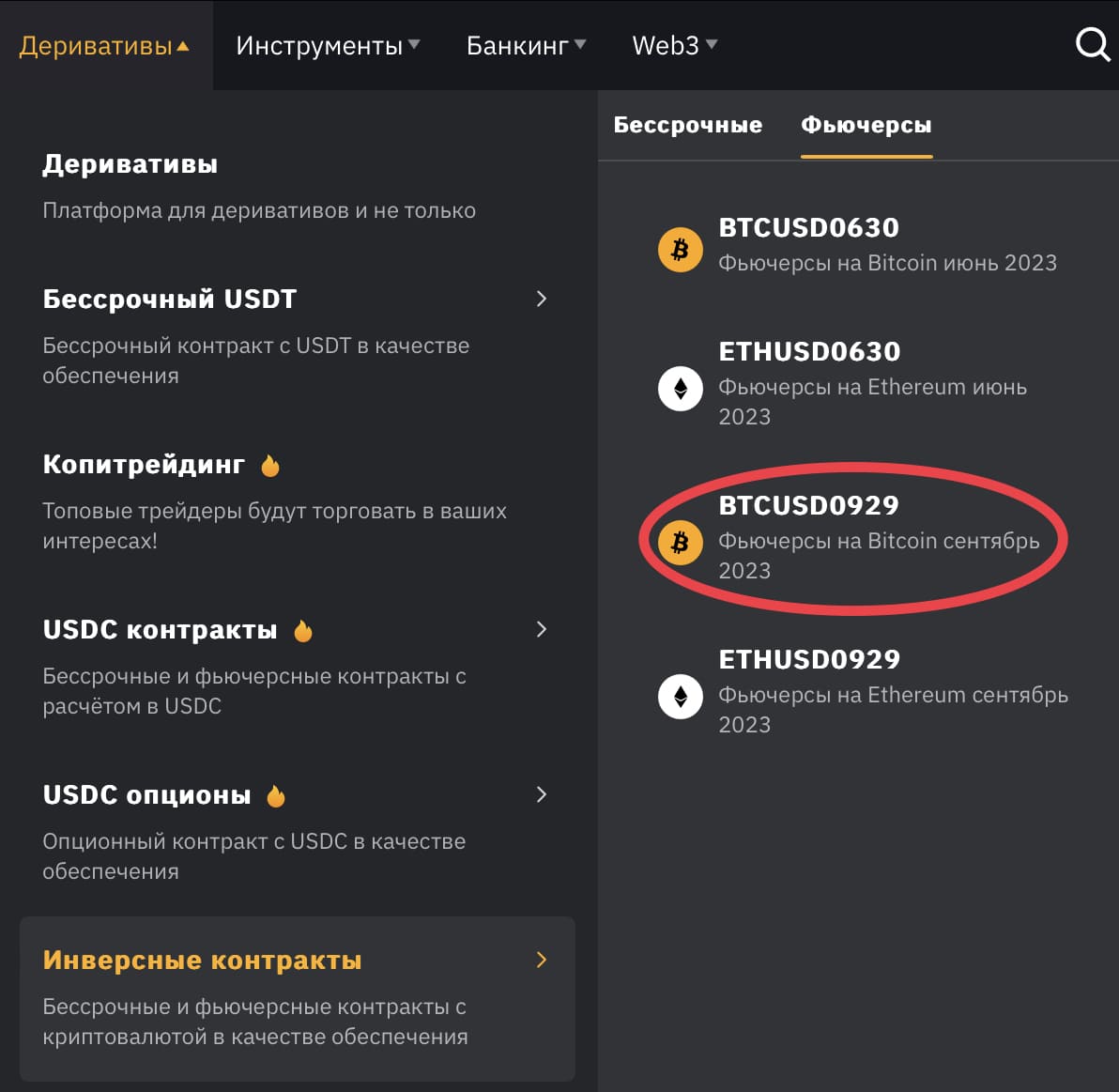Expand Инверсные контракты submenu chevron
The image size is (1119, 1092).
click(x=542, y=960)
